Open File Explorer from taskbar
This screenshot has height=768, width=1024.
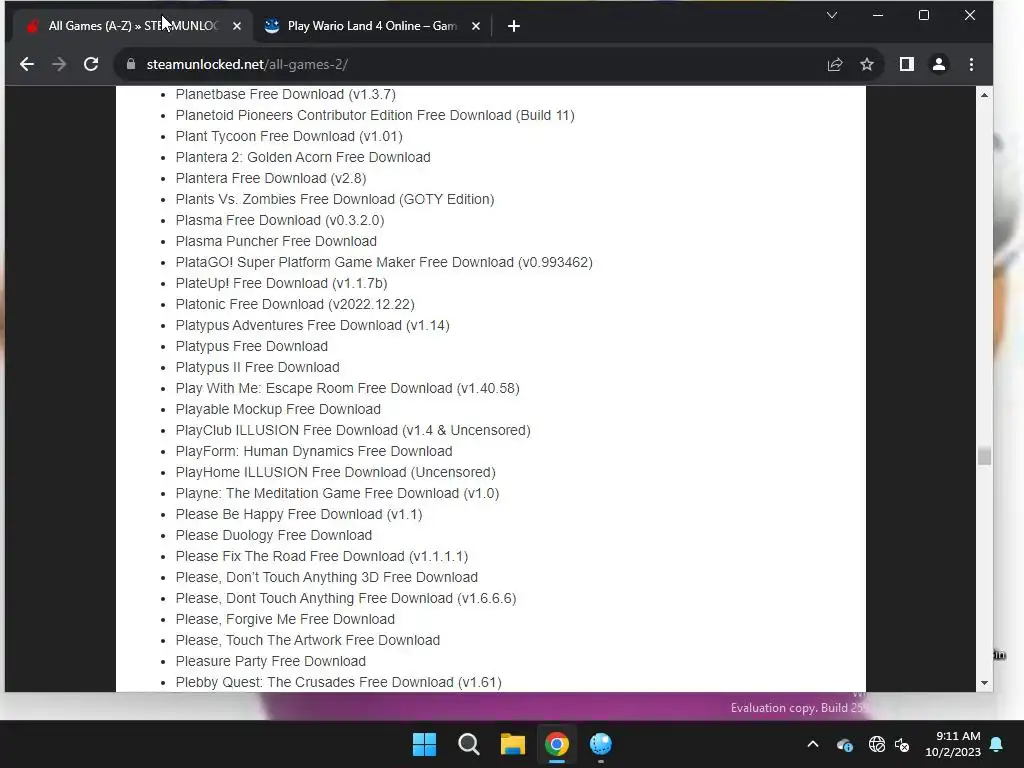[513, 744]
